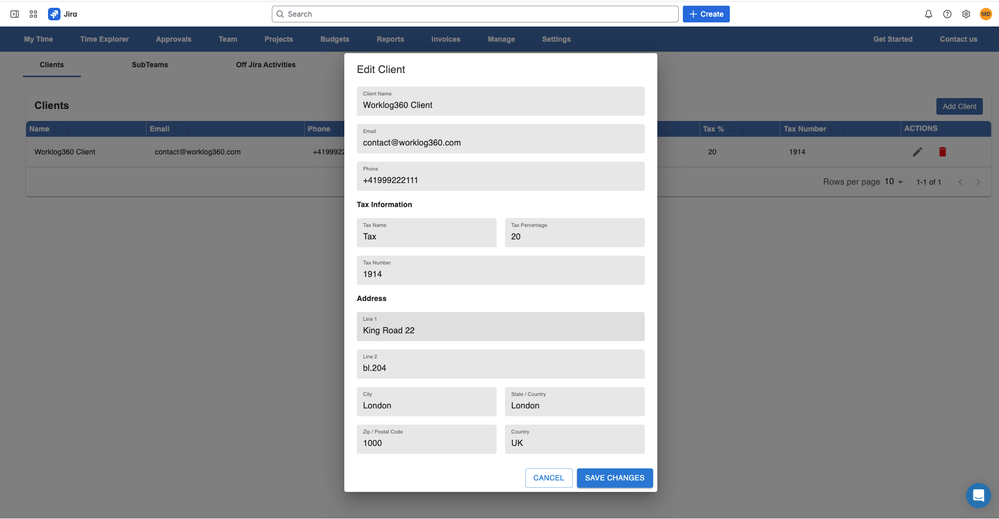Open the Budgets menu item
The image size is (999, 519).
coord(334,39)
